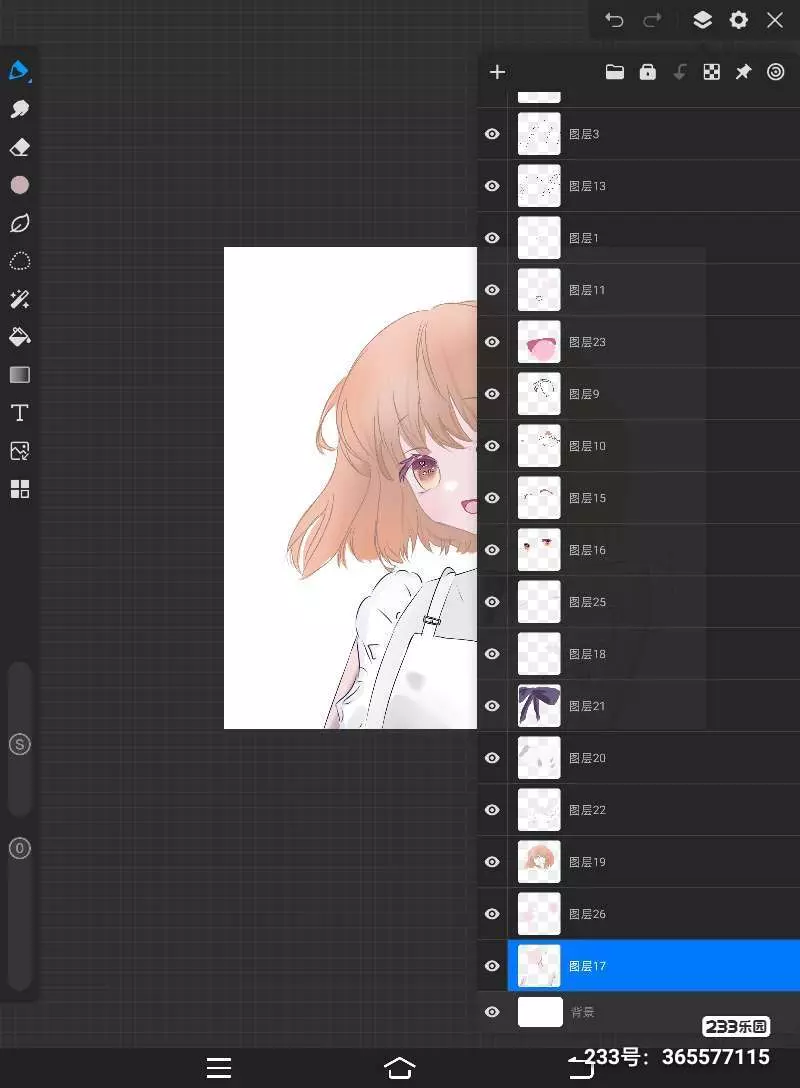Click the artwork canvas
The image size is (800, 1088).
(350, 488)
